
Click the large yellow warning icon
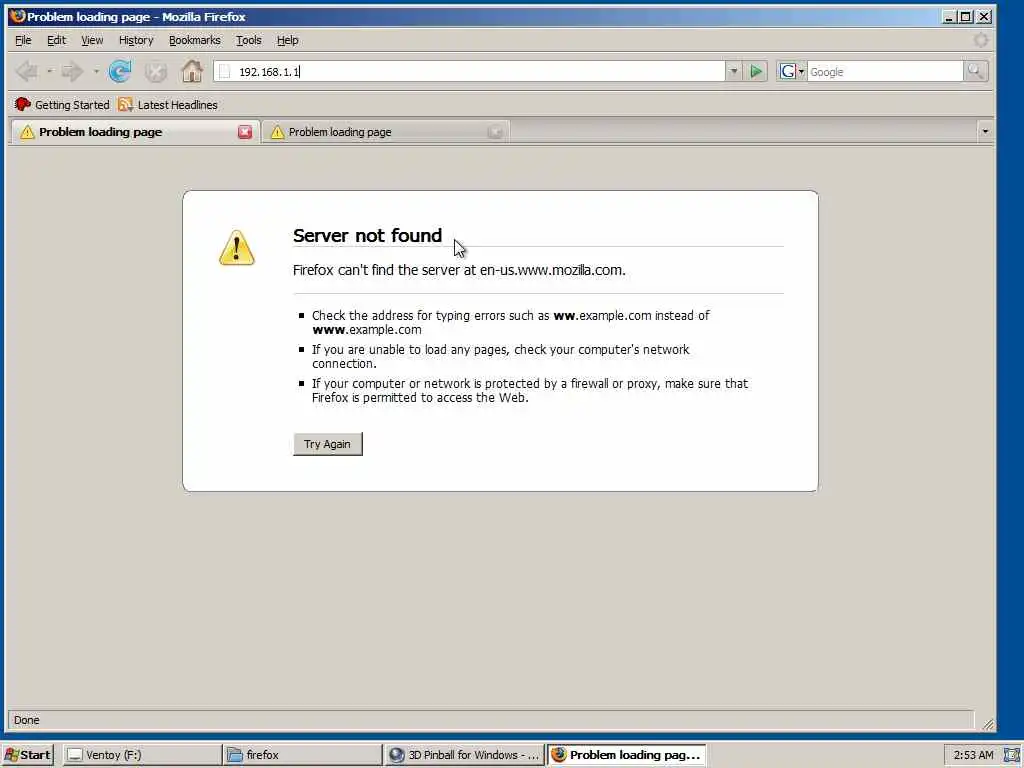236,248
